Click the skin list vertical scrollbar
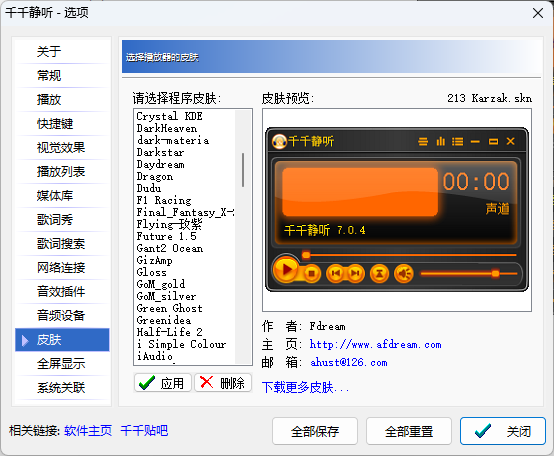This screenshot has width=554, height=456. pyautogui.click(x=243, y=237)
